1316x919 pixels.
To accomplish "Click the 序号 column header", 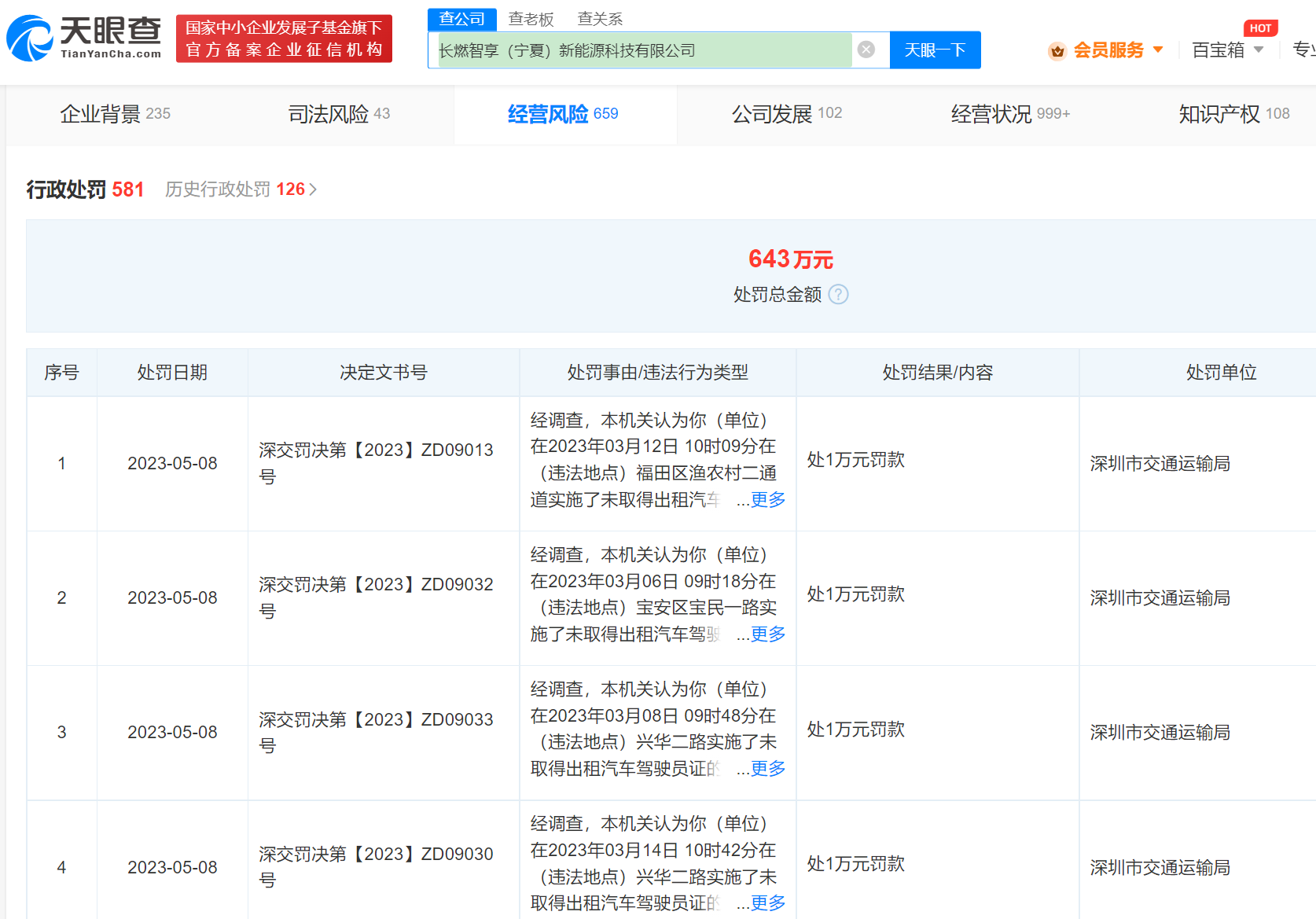I will click(x=61, y=373).
